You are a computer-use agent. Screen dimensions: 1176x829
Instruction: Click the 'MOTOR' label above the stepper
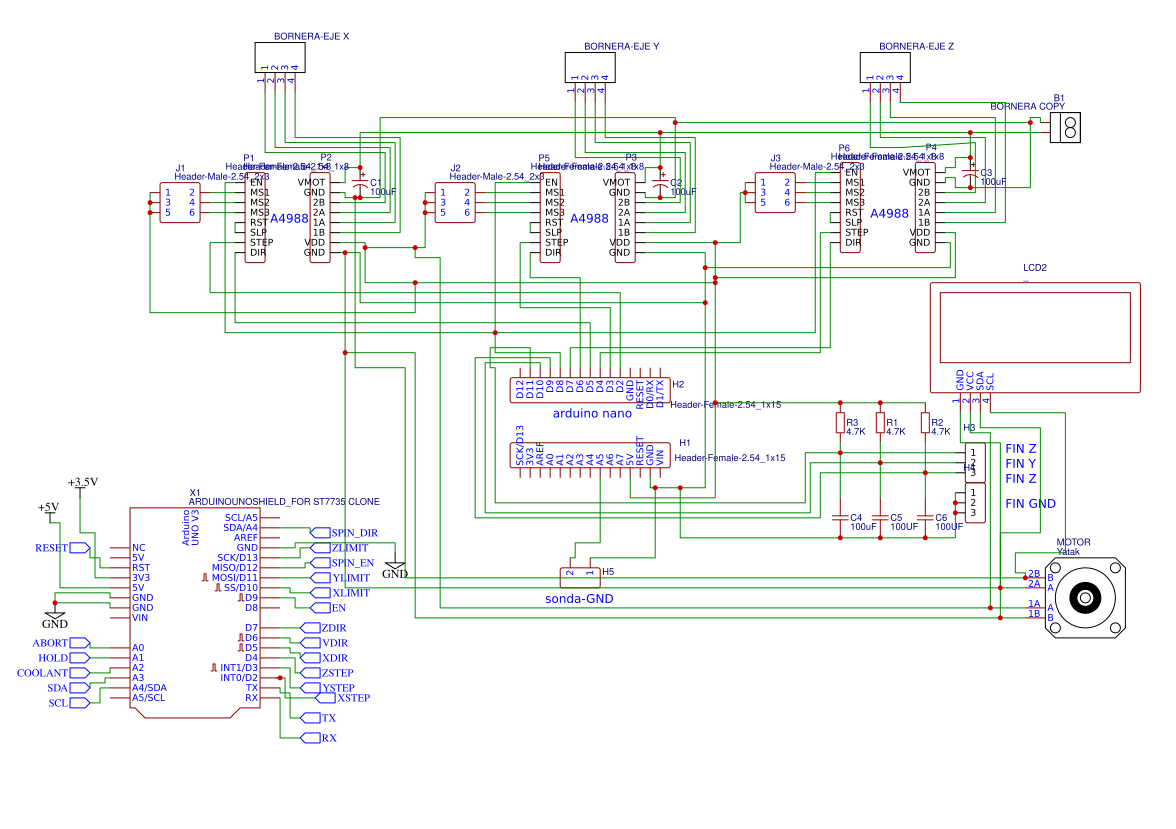pyautogui.click(x=1073, y=542)
